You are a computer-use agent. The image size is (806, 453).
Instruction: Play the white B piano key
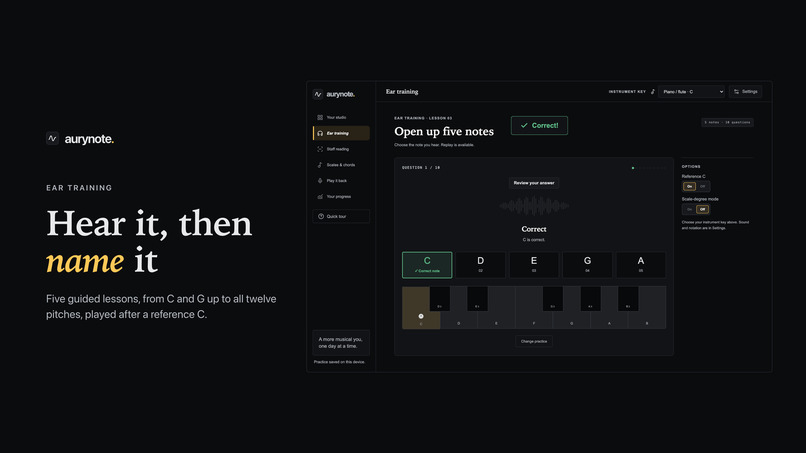point(647,320)
